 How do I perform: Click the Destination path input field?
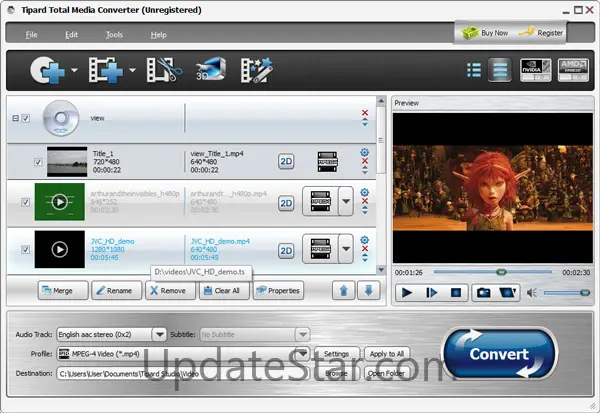[183, 373]
